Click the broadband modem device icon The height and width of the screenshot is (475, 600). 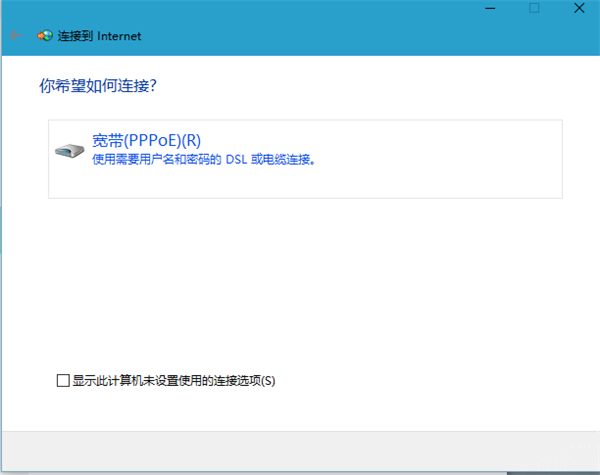70,150
